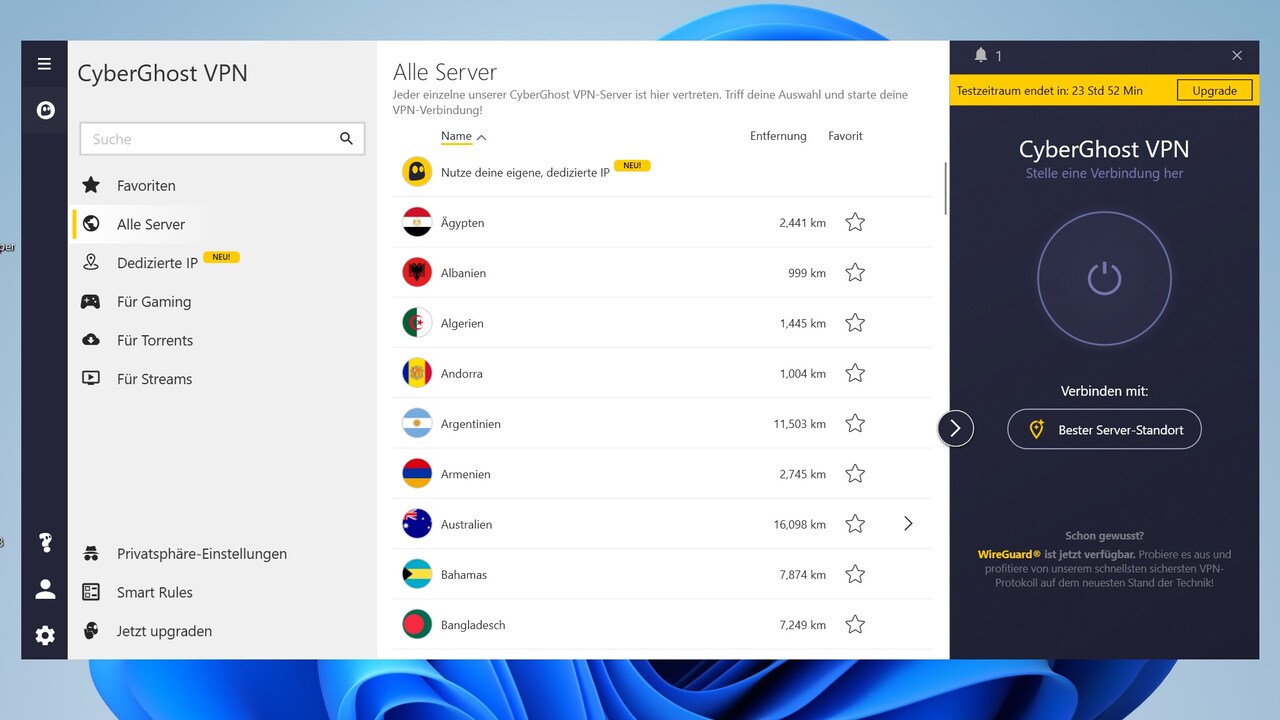Click the Bahamas flag icon
The image size is (1280, 720).
pos(417,574)
